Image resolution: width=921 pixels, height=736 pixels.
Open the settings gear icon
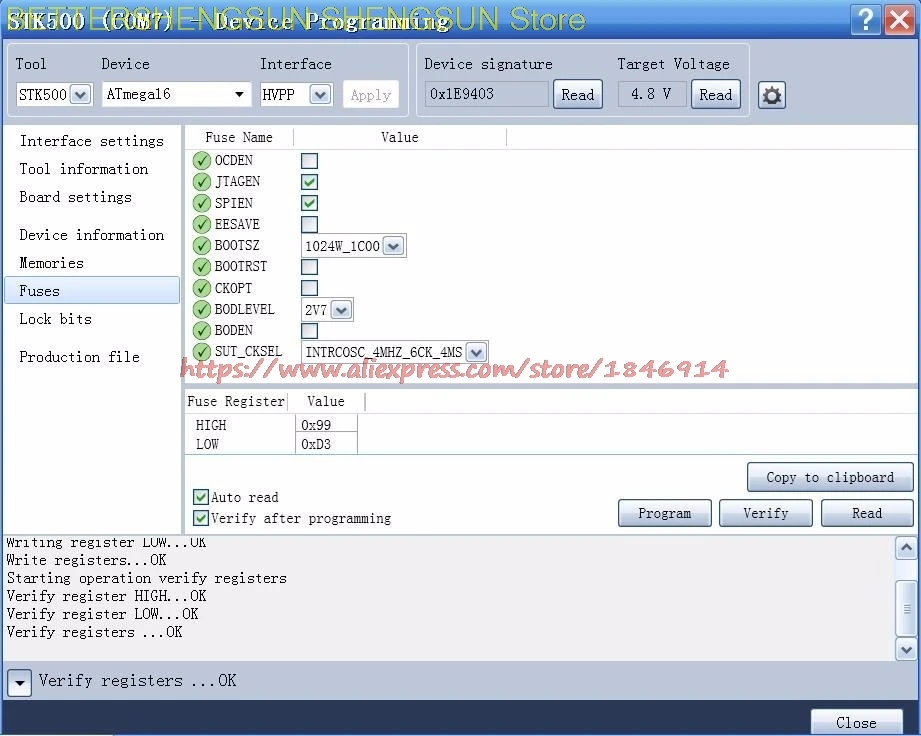771,95
